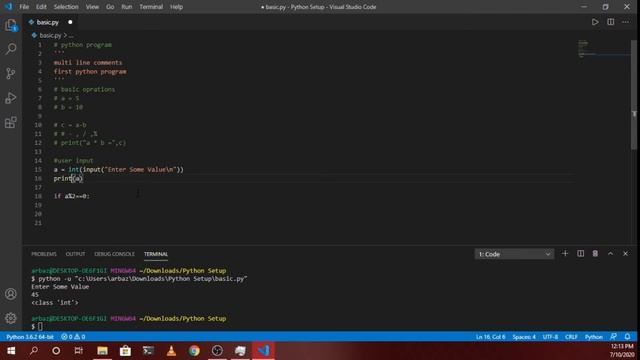Open the Run and Debug view
Viewport: 640px width, 360px height.
pos(11,98)
